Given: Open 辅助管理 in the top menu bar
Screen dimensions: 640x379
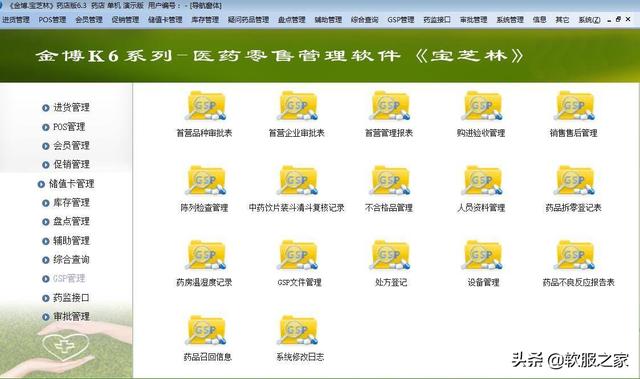Looking at the screenshot, I should pos(328,20).
